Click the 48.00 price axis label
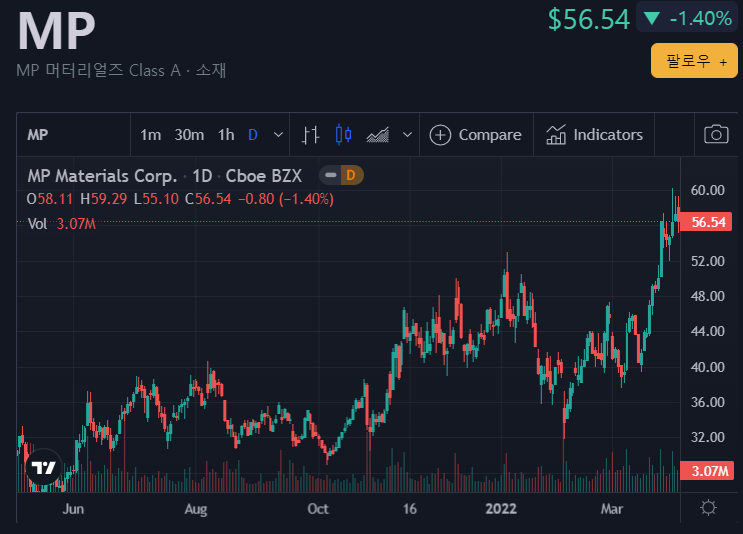Screen dimensions: 743x534 pos(707,296)
